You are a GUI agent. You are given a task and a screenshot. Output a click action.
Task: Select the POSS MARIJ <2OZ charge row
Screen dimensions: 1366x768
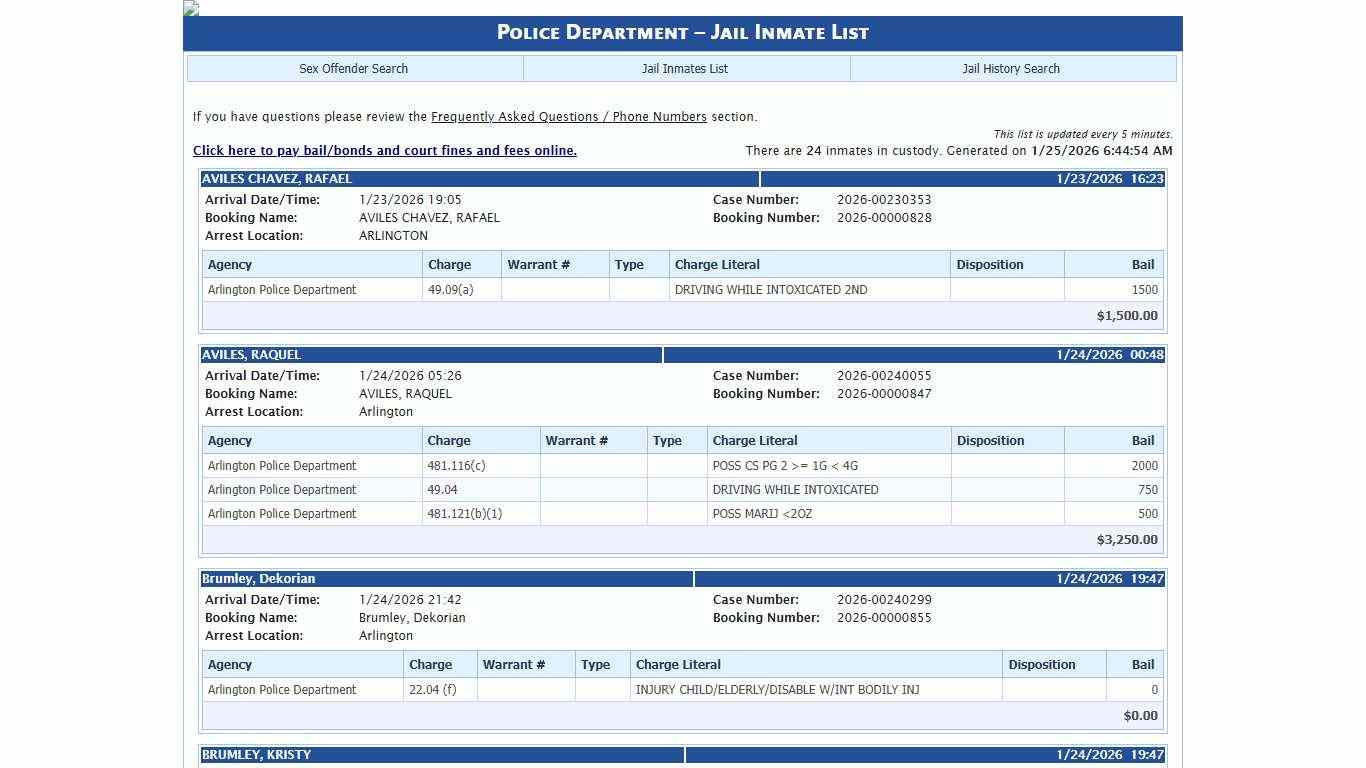[x=762, y=514]
